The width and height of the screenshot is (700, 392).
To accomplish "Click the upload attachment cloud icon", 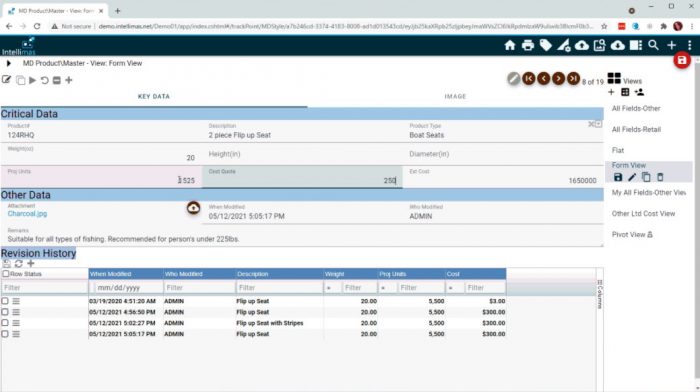I will coord(193,208).
